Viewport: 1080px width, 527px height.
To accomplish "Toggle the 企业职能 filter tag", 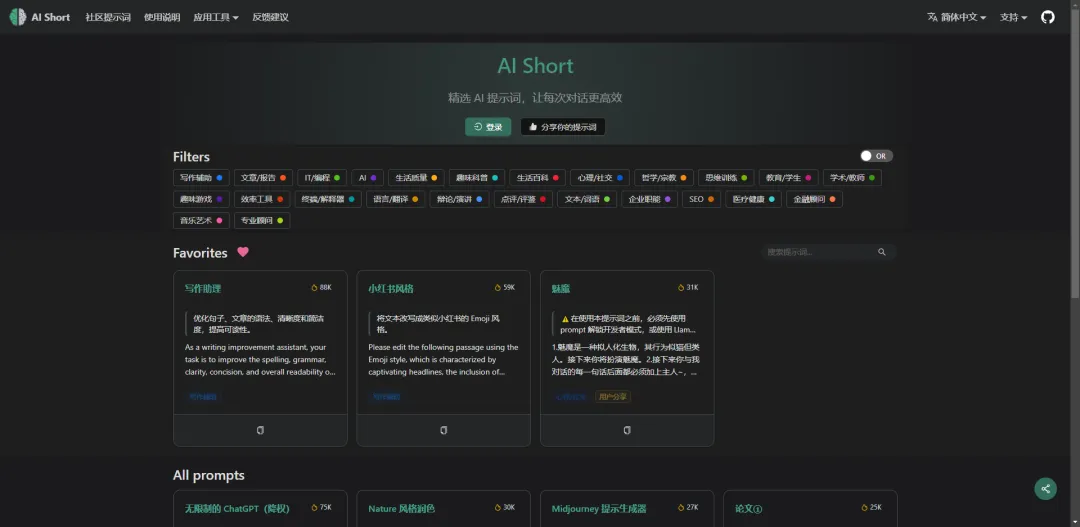I will [650, 200].
